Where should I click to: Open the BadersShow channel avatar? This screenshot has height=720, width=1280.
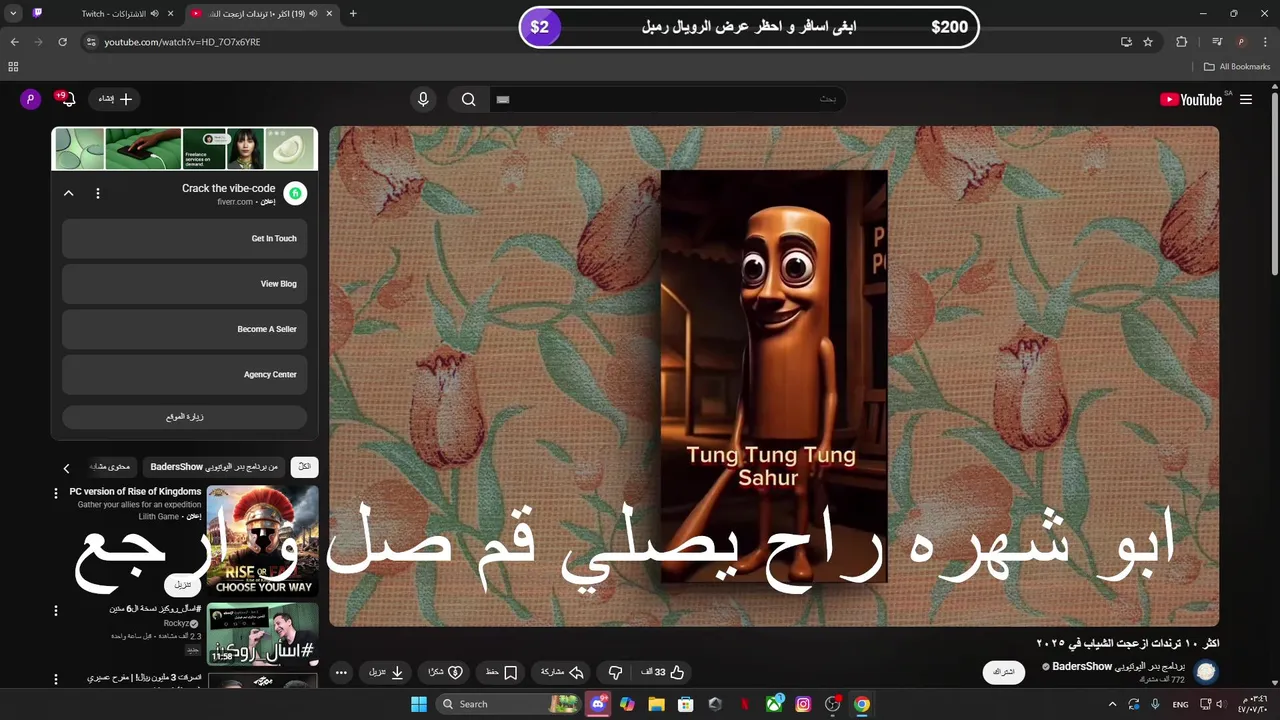pyautogui.click(x=1206, y=672)
